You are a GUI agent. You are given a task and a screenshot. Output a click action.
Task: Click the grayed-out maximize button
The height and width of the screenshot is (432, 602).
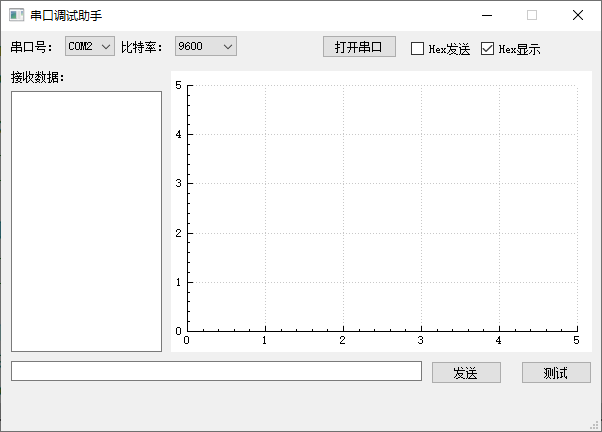point(532,16)
